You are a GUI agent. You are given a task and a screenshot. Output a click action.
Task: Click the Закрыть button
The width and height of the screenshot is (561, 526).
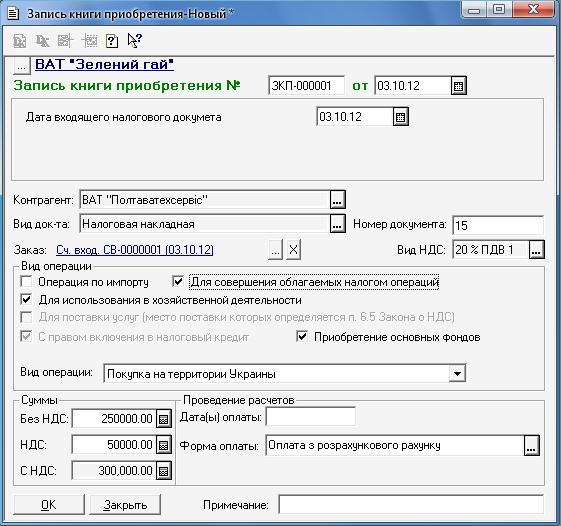coord(125,505)
